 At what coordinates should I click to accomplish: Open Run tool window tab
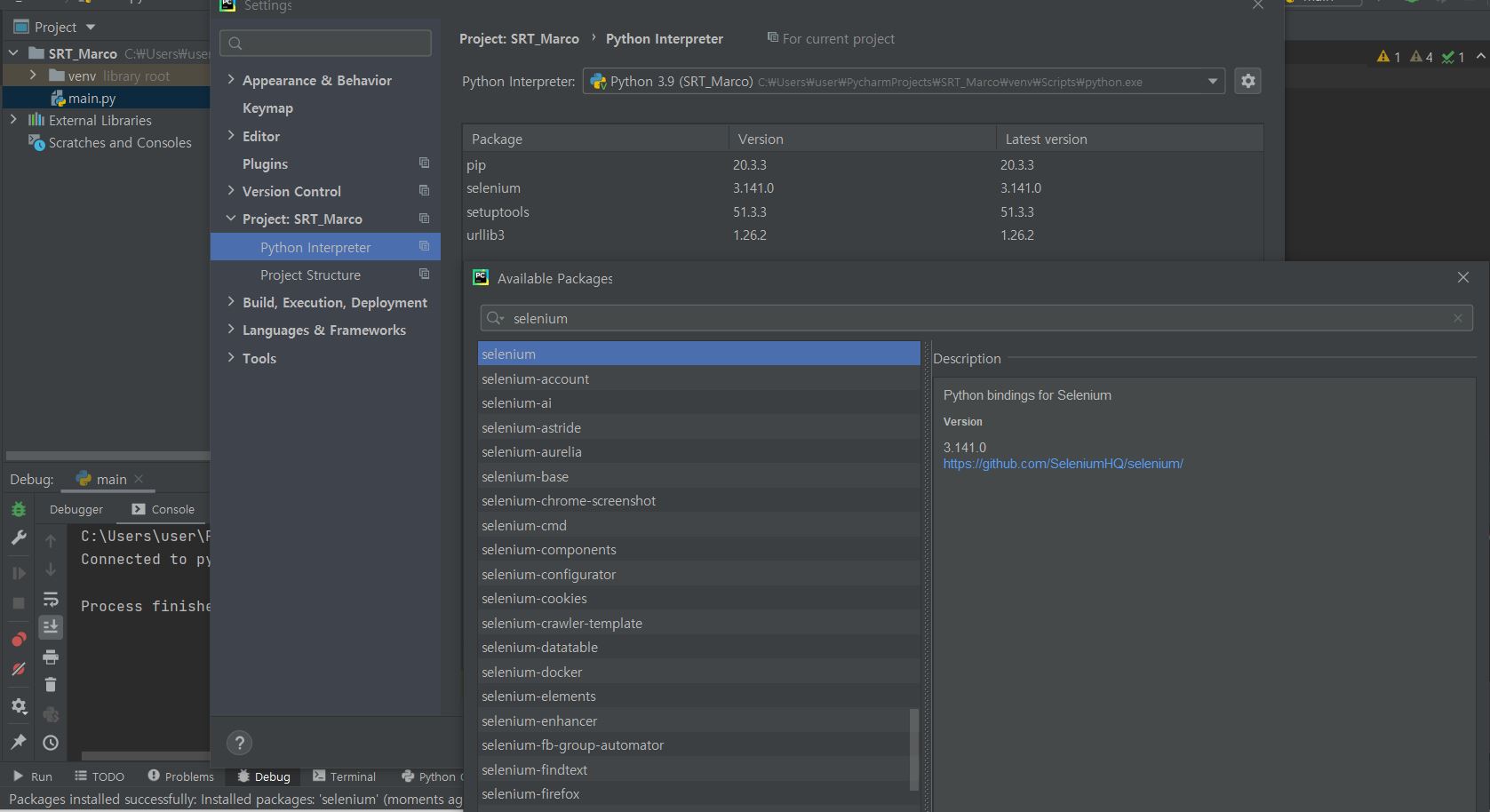pos(32,776)
